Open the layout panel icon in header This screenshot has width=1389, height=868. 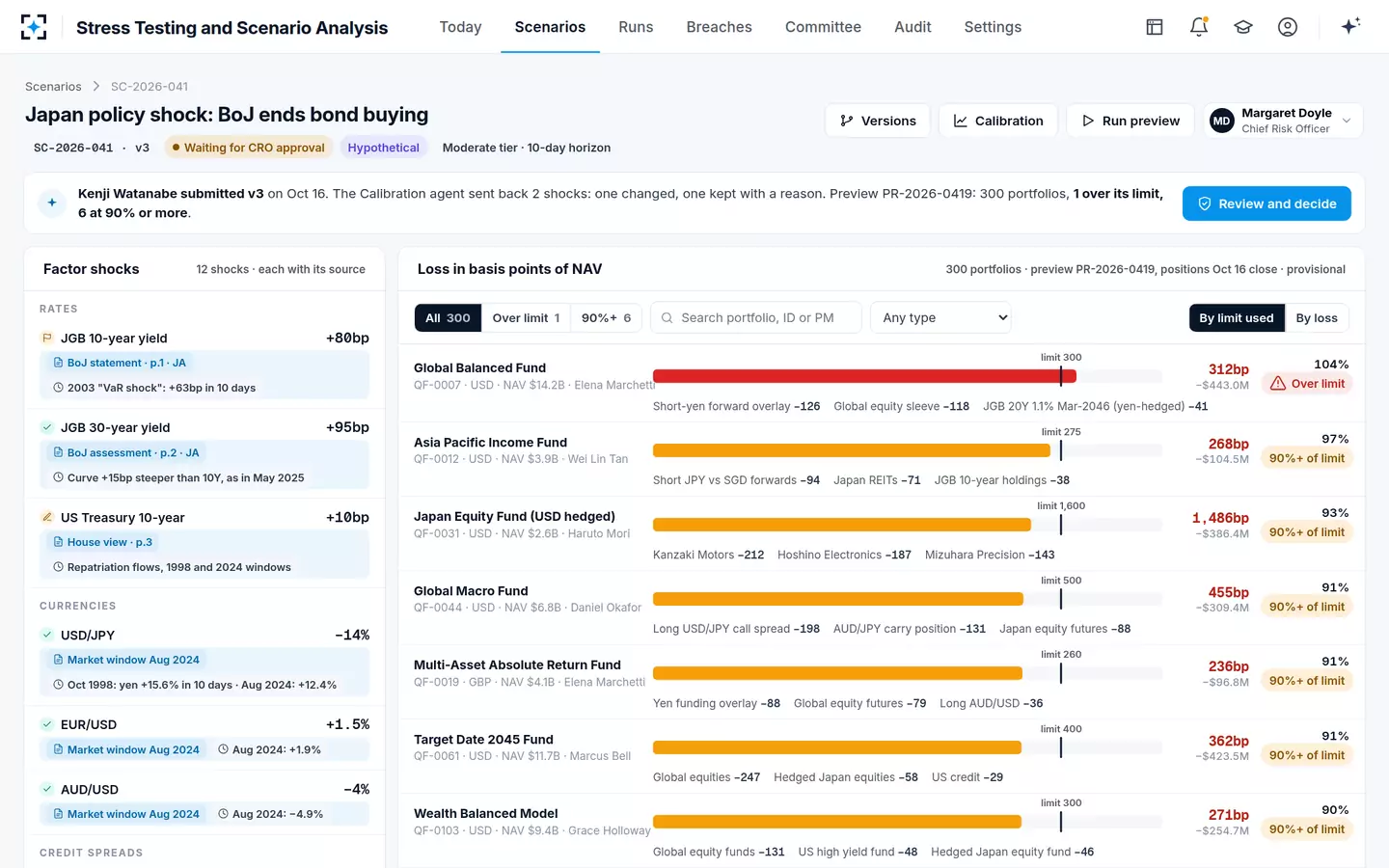click(x=1155, y=27)
